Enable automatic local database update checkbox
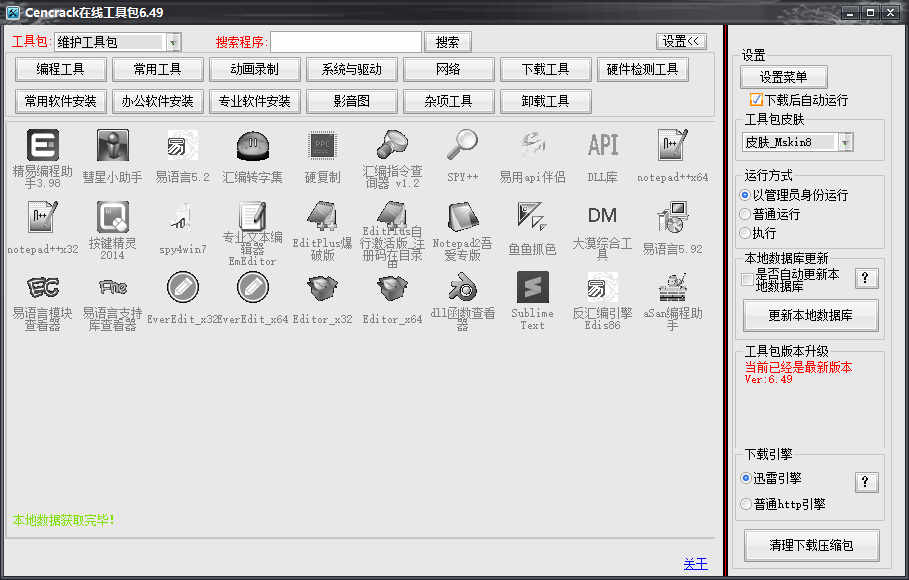This screenshot has height=580, width=909. [747, 279]
